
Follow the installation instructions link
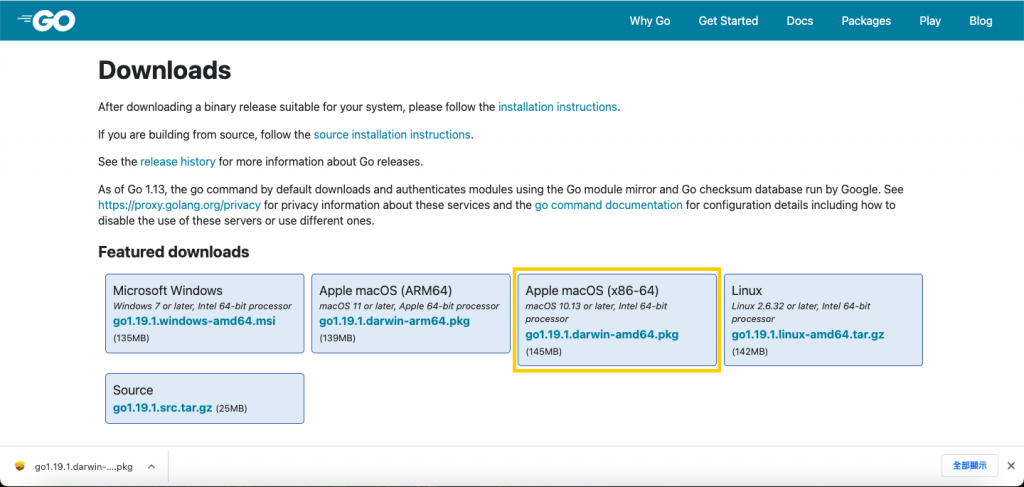tap(557, 107)
